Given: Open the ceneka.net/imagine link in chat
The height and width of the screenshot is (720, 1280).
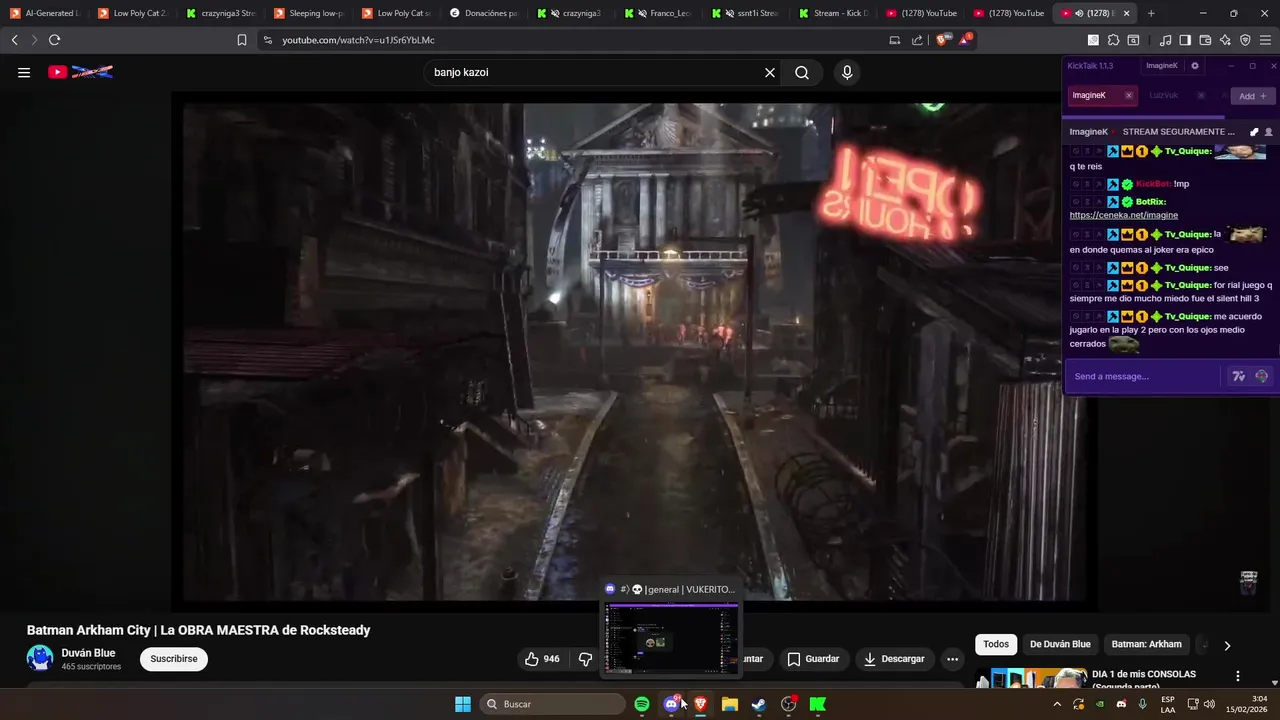Looking at the screenshot, I should click(1123, 215).
